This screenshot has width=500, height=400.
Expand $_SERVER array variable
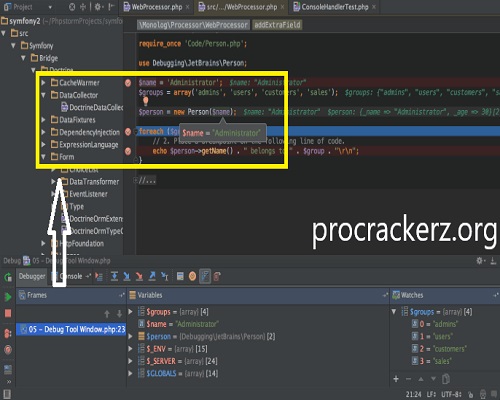[131, 361]
